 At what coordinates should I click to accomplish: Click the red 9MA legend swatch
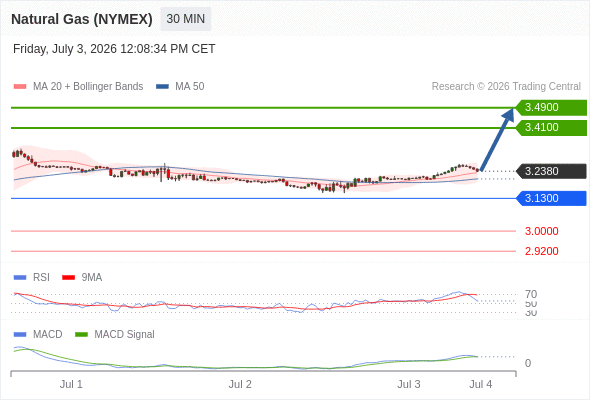68,278
